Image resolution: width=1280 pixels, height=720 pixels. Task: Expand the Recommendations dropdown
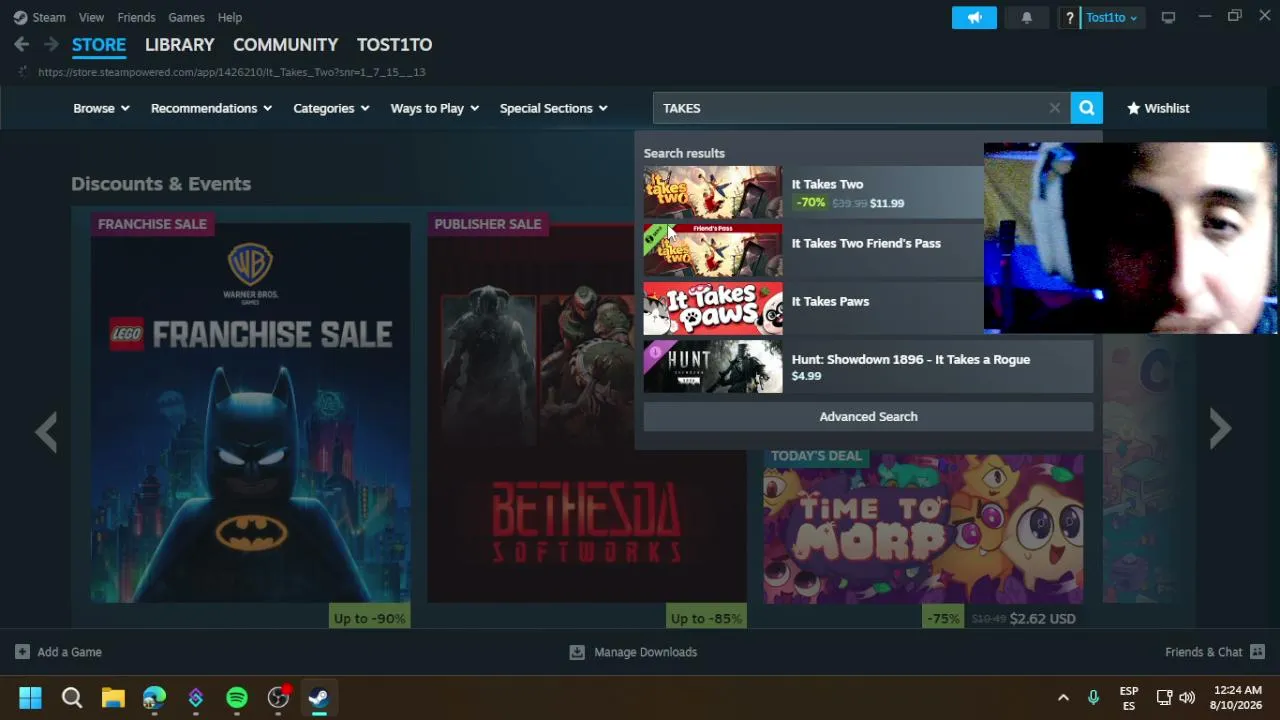click(x=211, y=108)
